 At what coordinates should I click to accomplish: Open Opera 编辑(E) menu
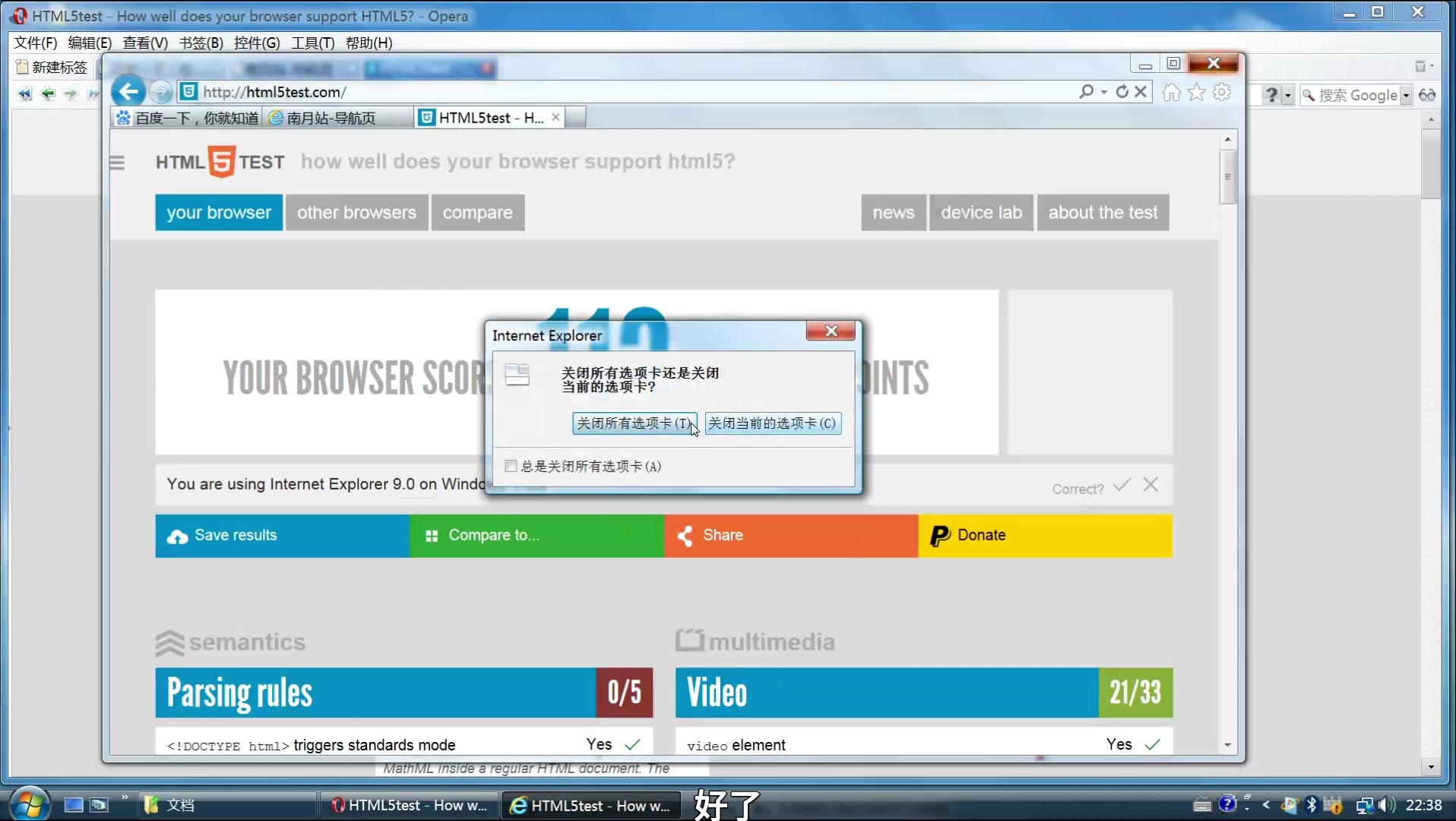(90, 43)
